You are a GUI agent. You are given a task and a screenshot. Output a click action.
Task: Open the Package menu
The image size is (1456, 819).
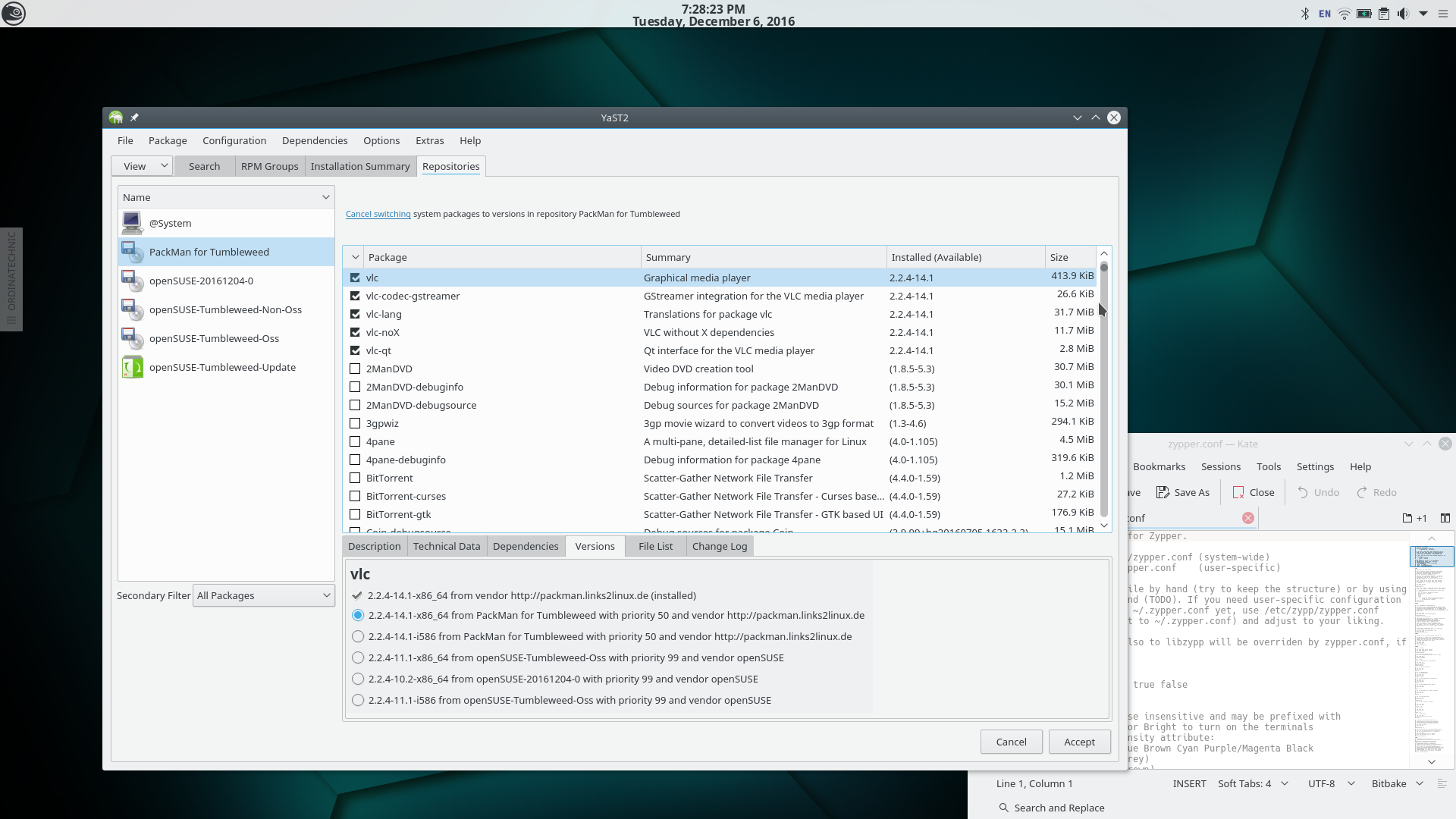click(168, 140)
